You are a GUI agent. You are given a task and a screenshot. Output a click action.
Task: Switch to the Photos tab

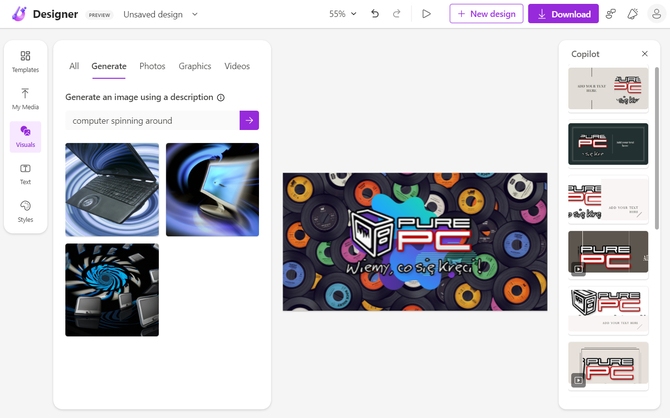coord(152,66)
